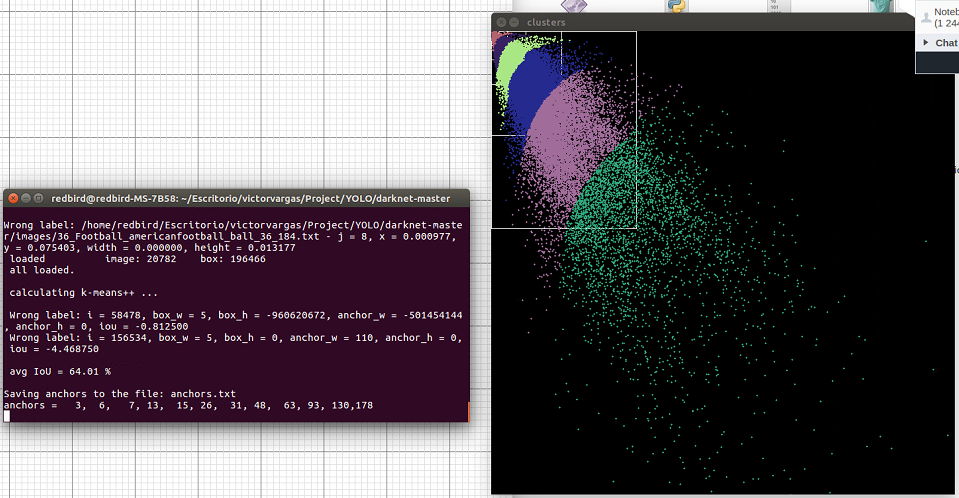Click 'Wrong label: i = 156534' line
This screenshot has width=959, height=498.
pyautogui.click(x=235, y=338)
